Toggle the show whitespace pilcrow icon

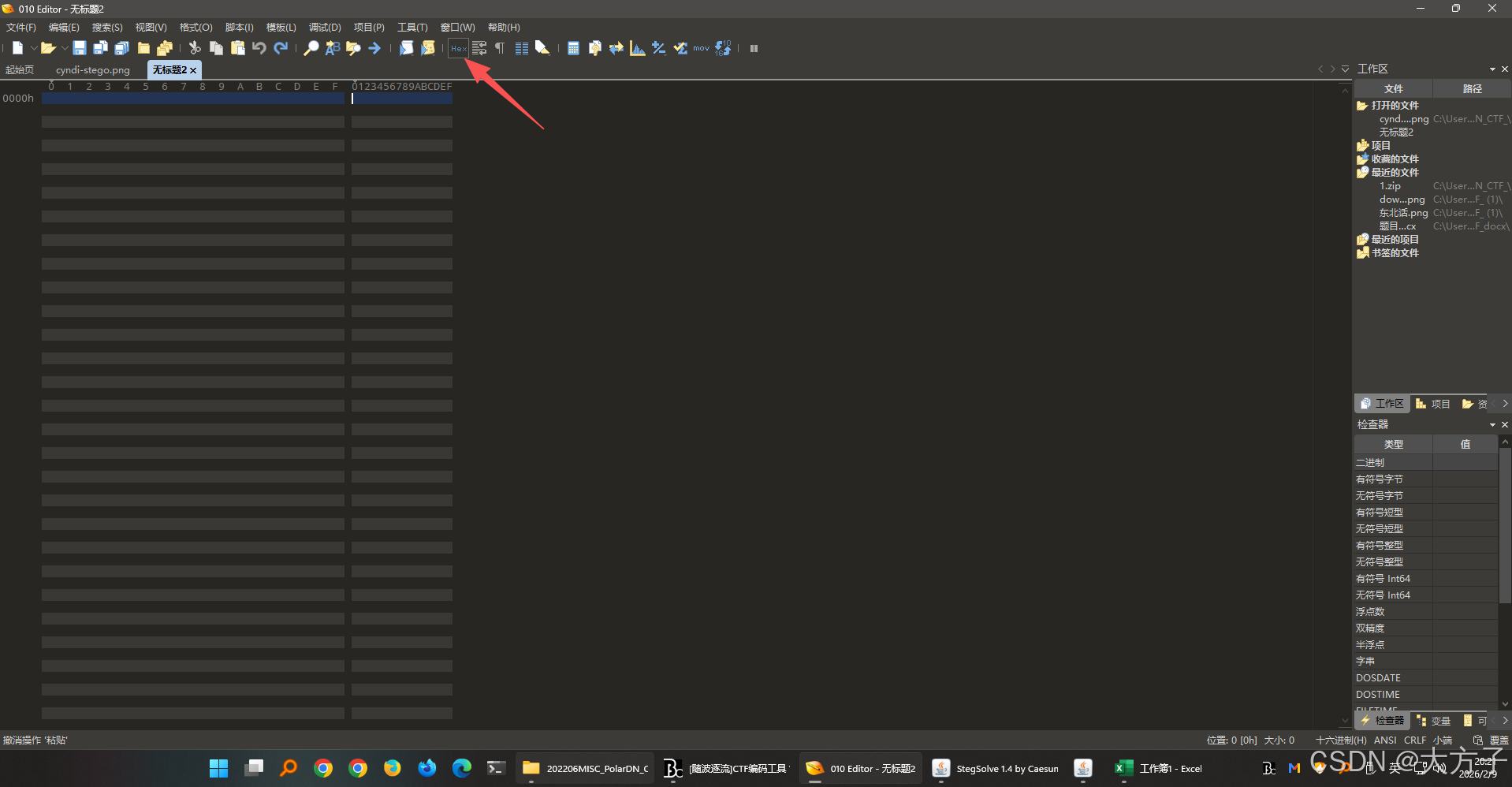[x=500, y=48]
